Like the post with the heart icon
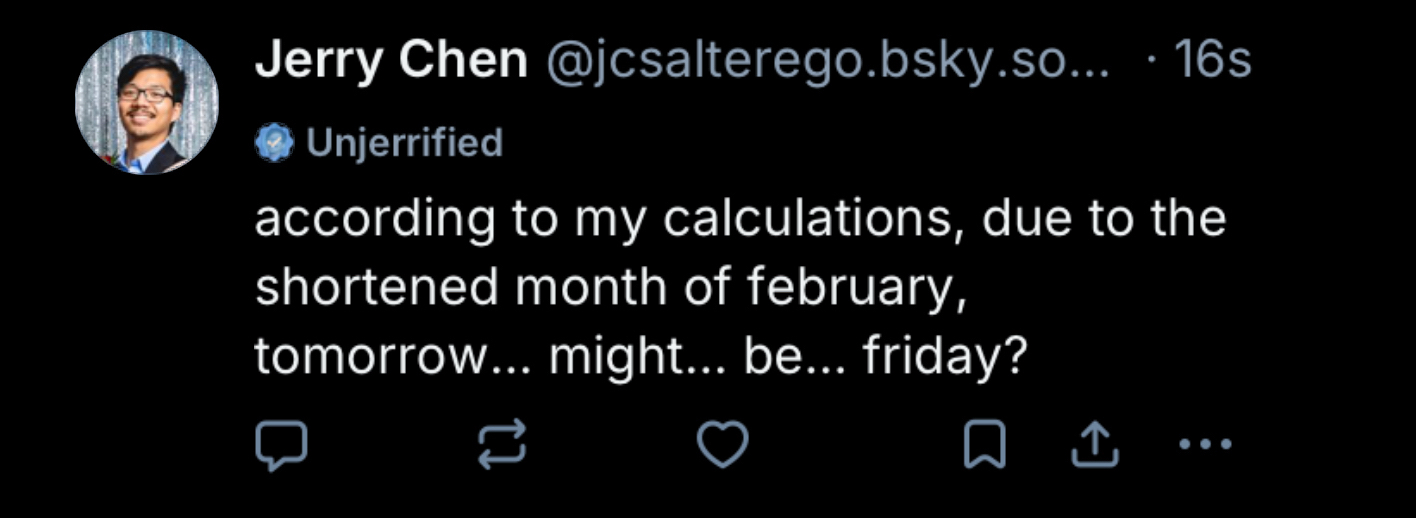The image size is (1416, 518). tap(722, 446)
